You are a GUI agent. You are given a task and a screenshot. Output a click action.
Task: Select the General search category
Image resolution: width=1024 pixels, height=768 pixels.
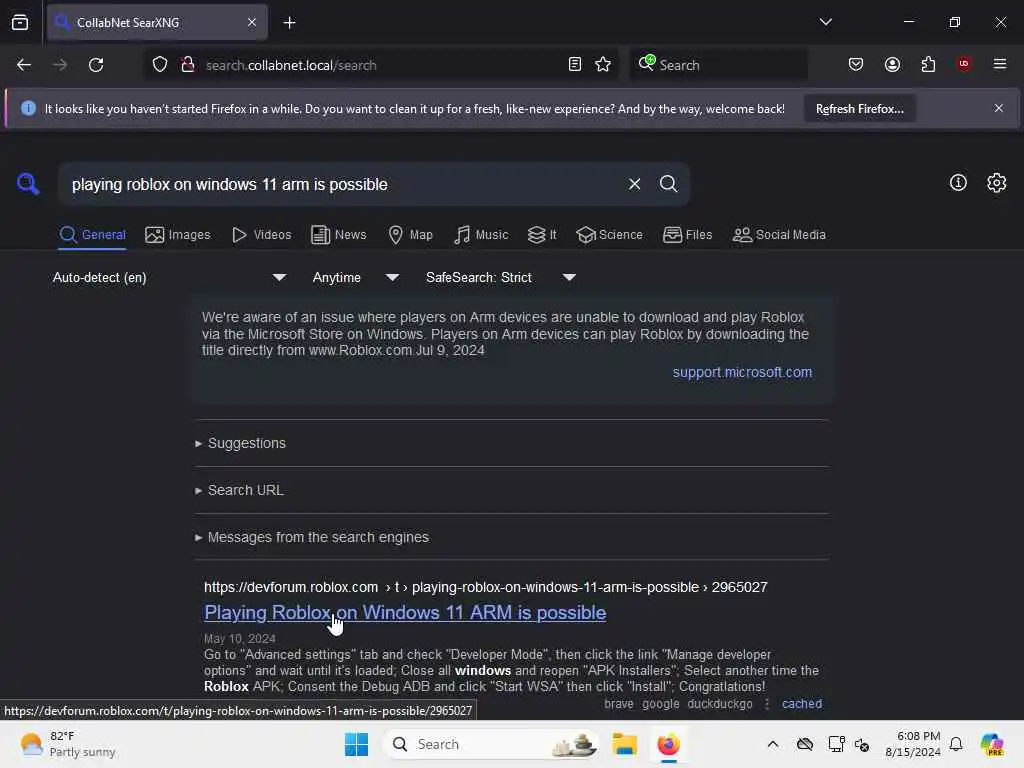92,235
